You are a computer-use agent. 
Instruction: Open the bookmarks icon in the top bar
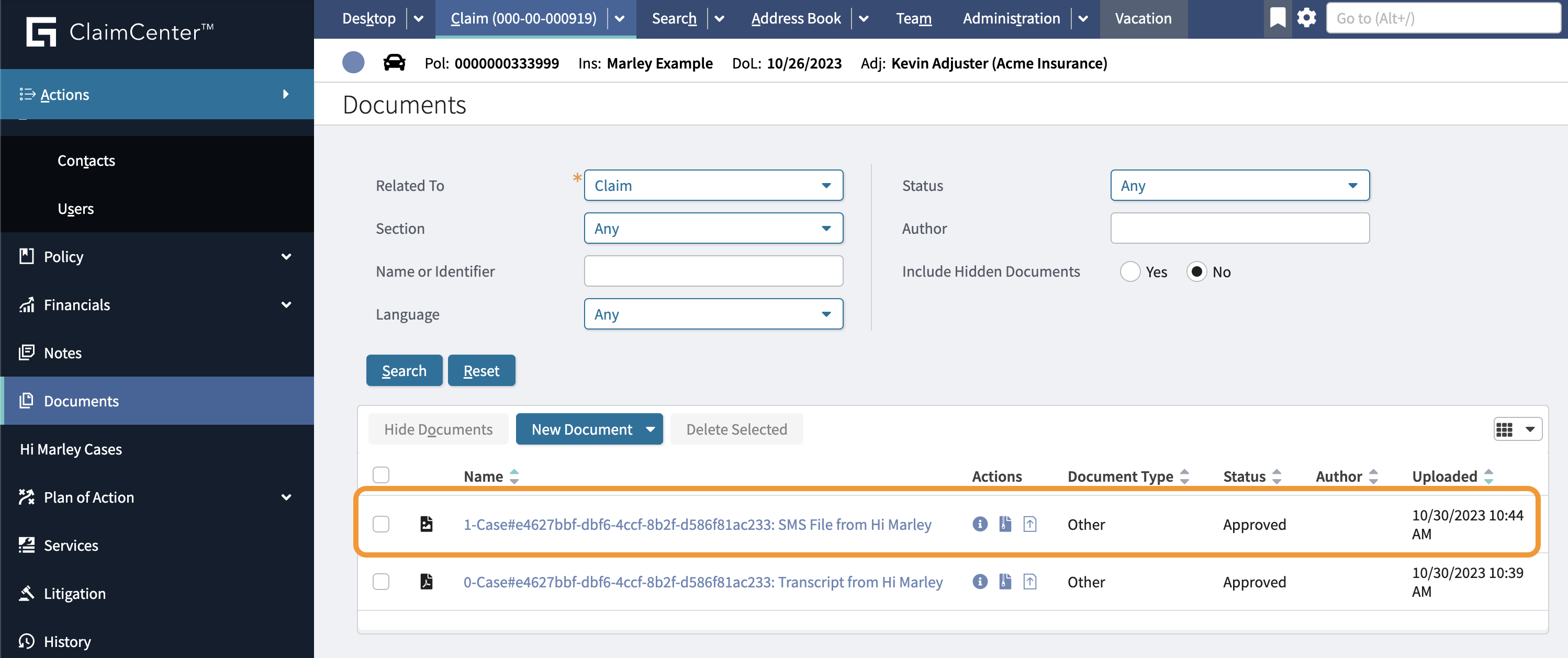pos(1277,18)
